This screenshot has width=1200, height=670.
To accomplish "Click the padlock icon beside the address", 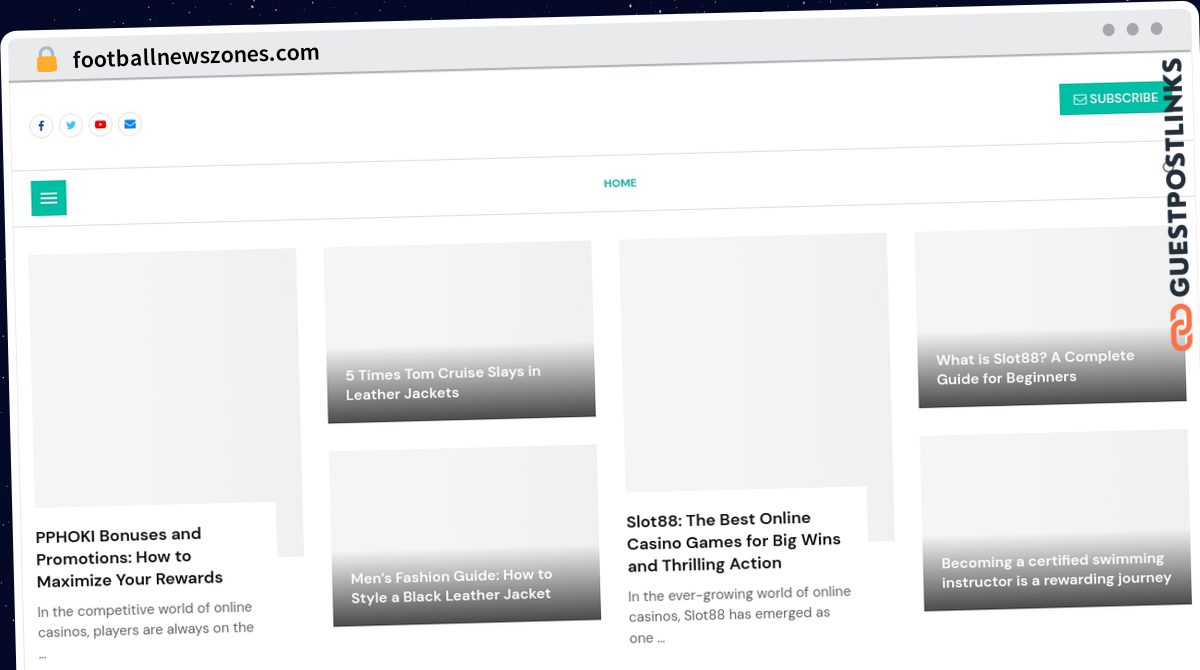I will point(47,59).
